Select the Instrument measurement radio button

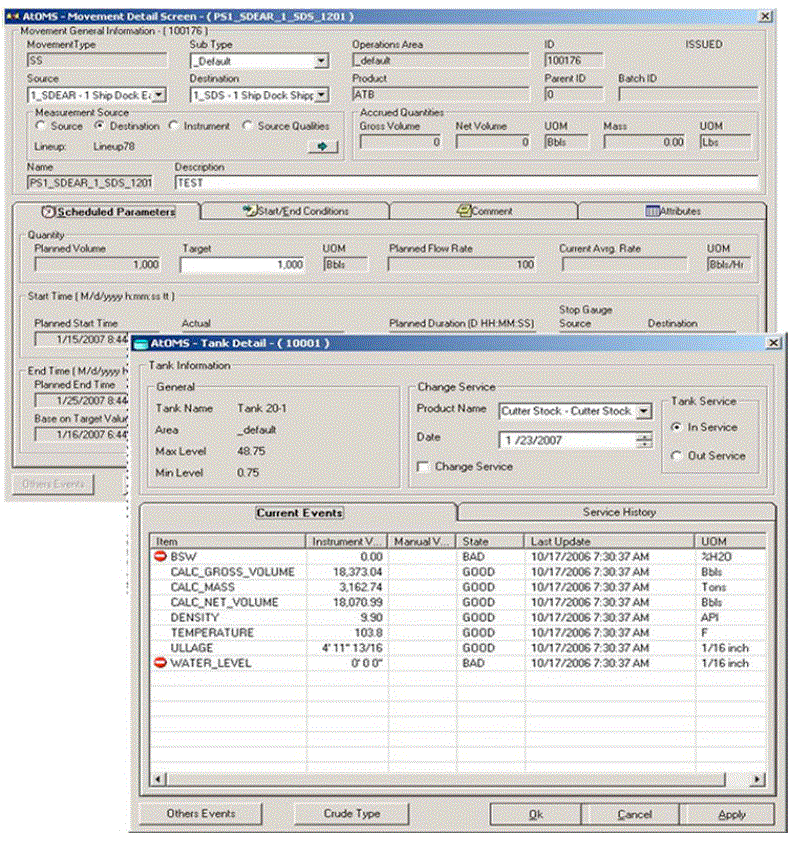pos(173,125)
